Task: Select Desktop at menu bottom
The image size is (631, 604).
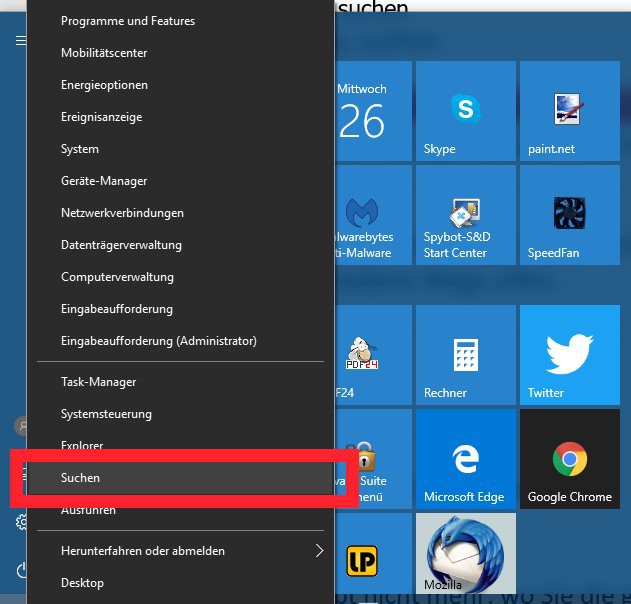Action: point(82,583)
